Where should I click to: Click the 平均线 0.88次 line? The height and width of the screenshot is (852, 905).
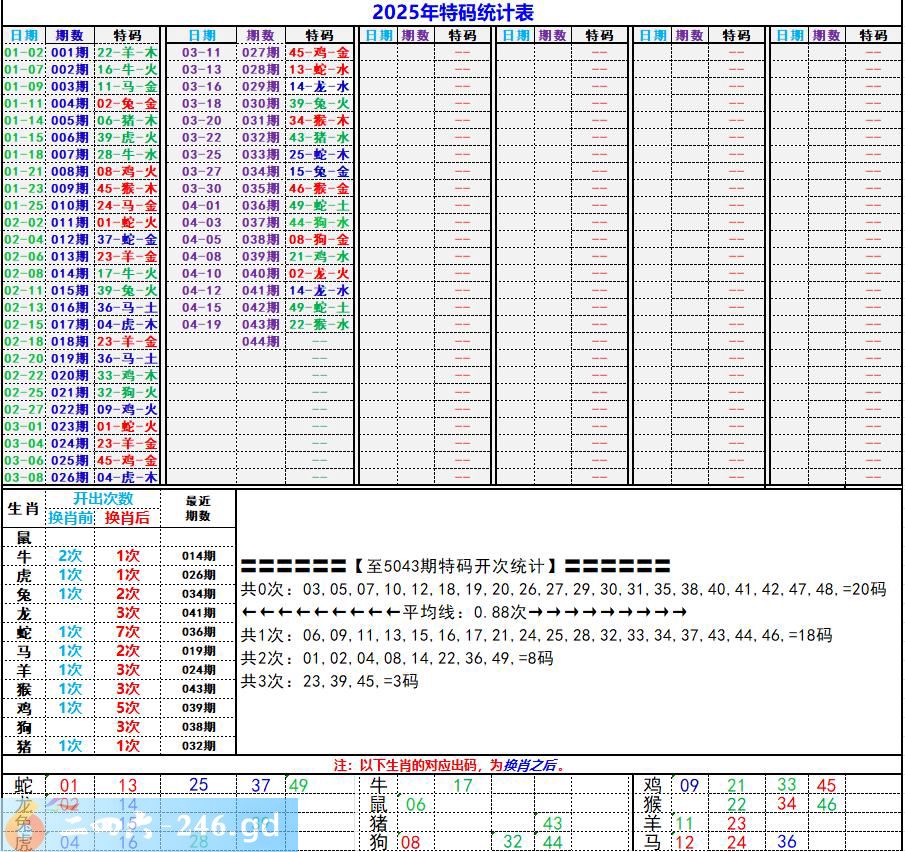(465, 612)
